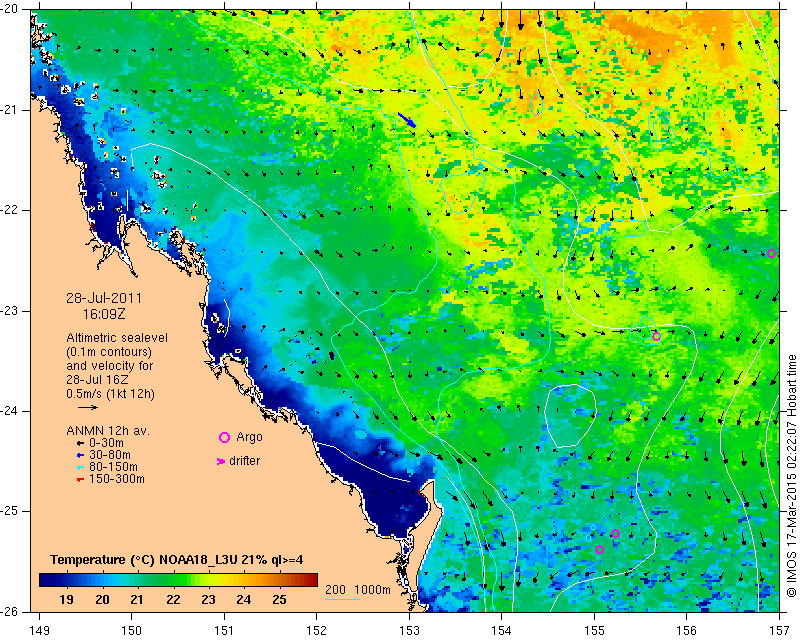Click the longitude axis label 156
The width and height of the screenshot is (800, 640).
click(687, 631)
